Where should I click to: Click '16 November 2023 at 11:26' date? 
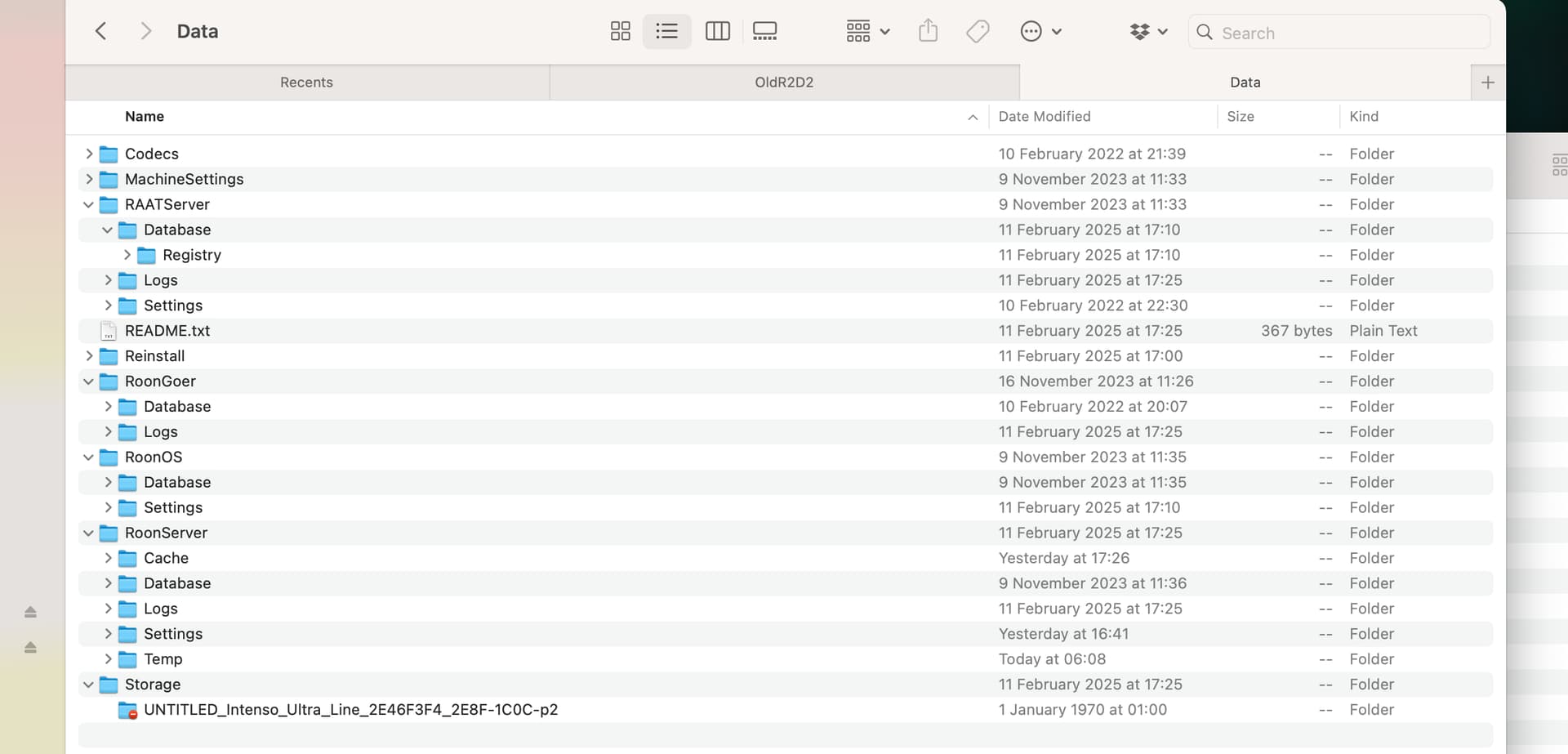tap(1096, 381)
